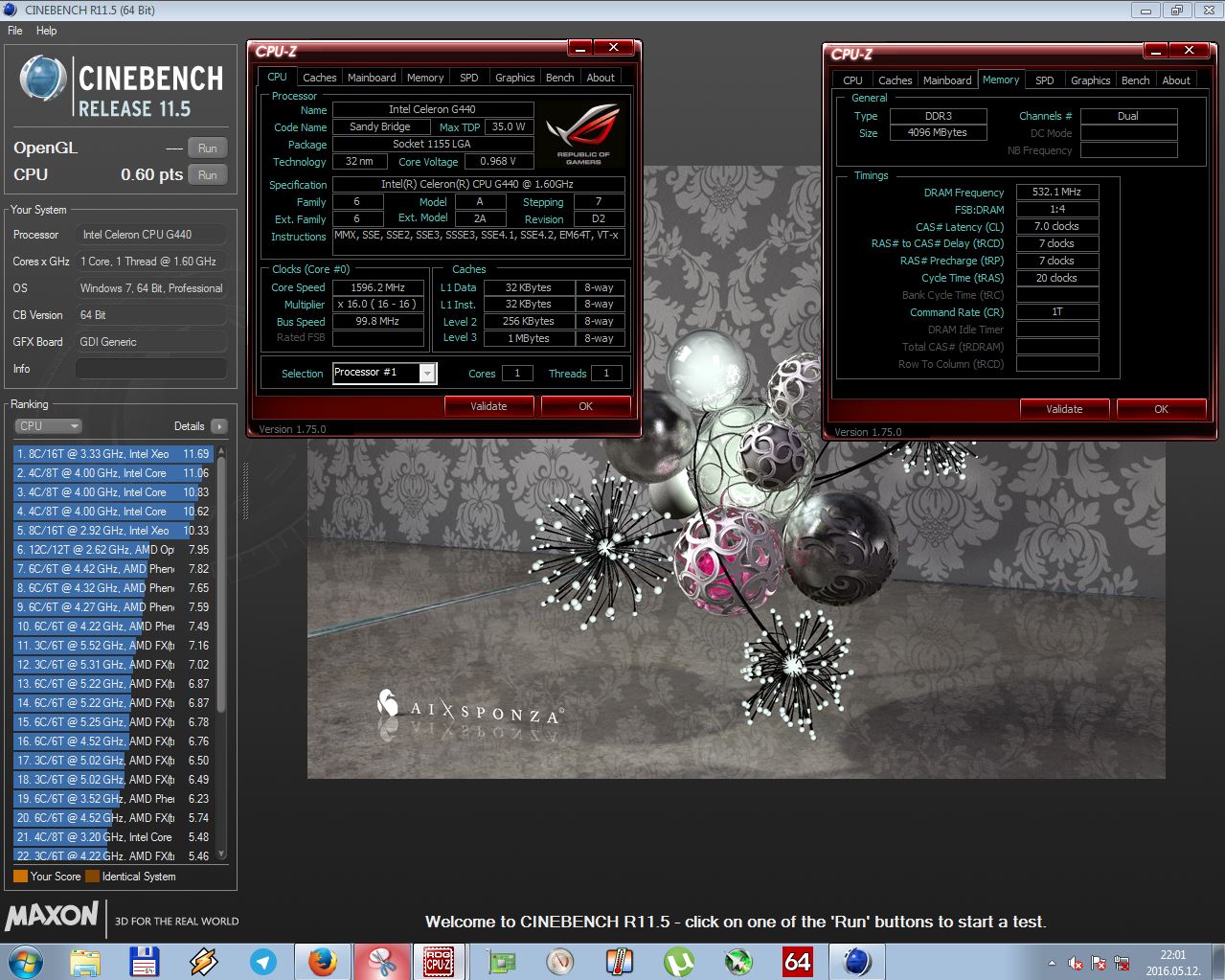Select ranking row 21 4C/8T @ 3.20 GHz
1225x980 pixels.
coord(113,837)
